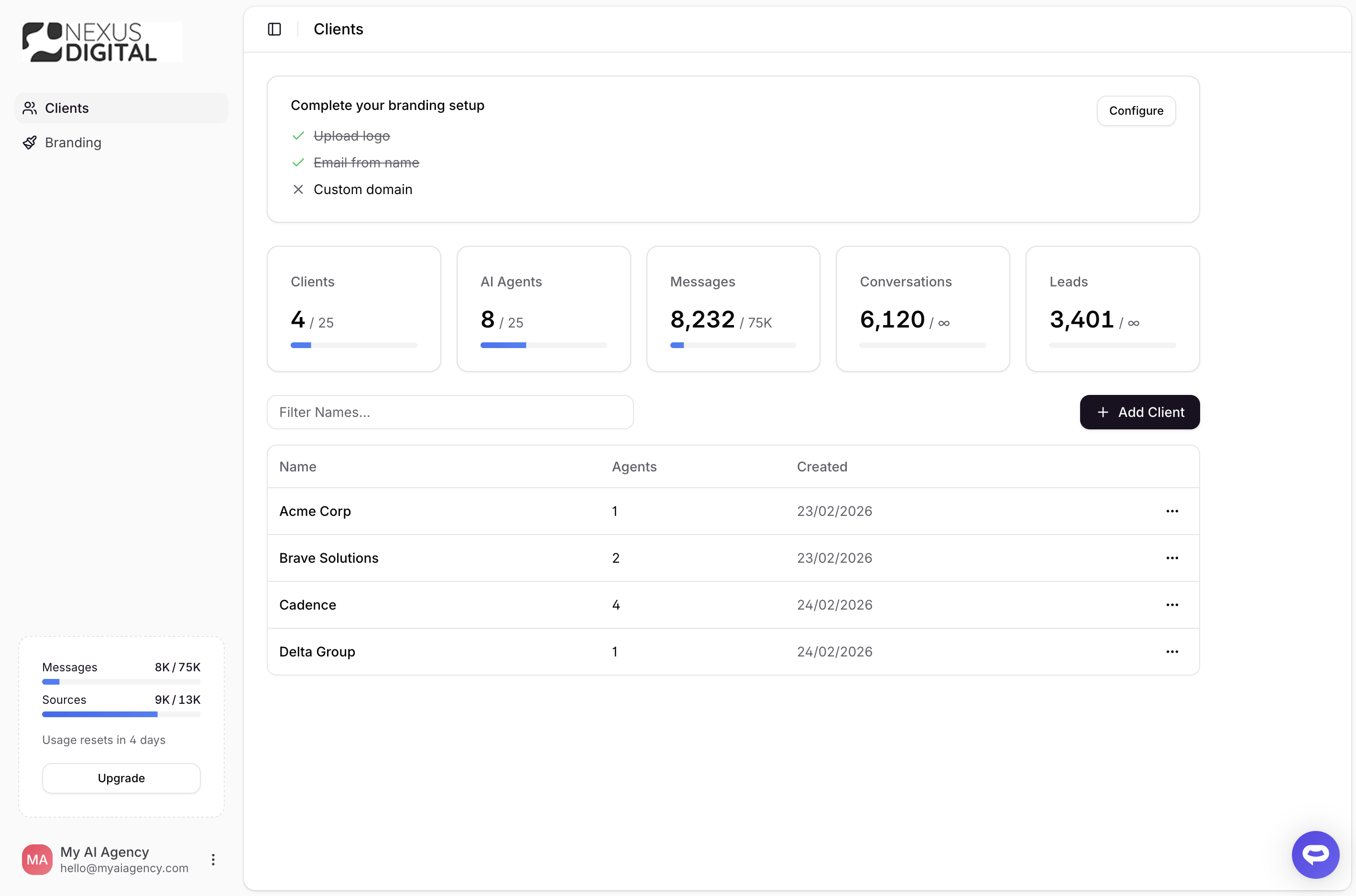Expand account options next to My AI Agency
The image size is (1356, 896).
click(213, 860)
